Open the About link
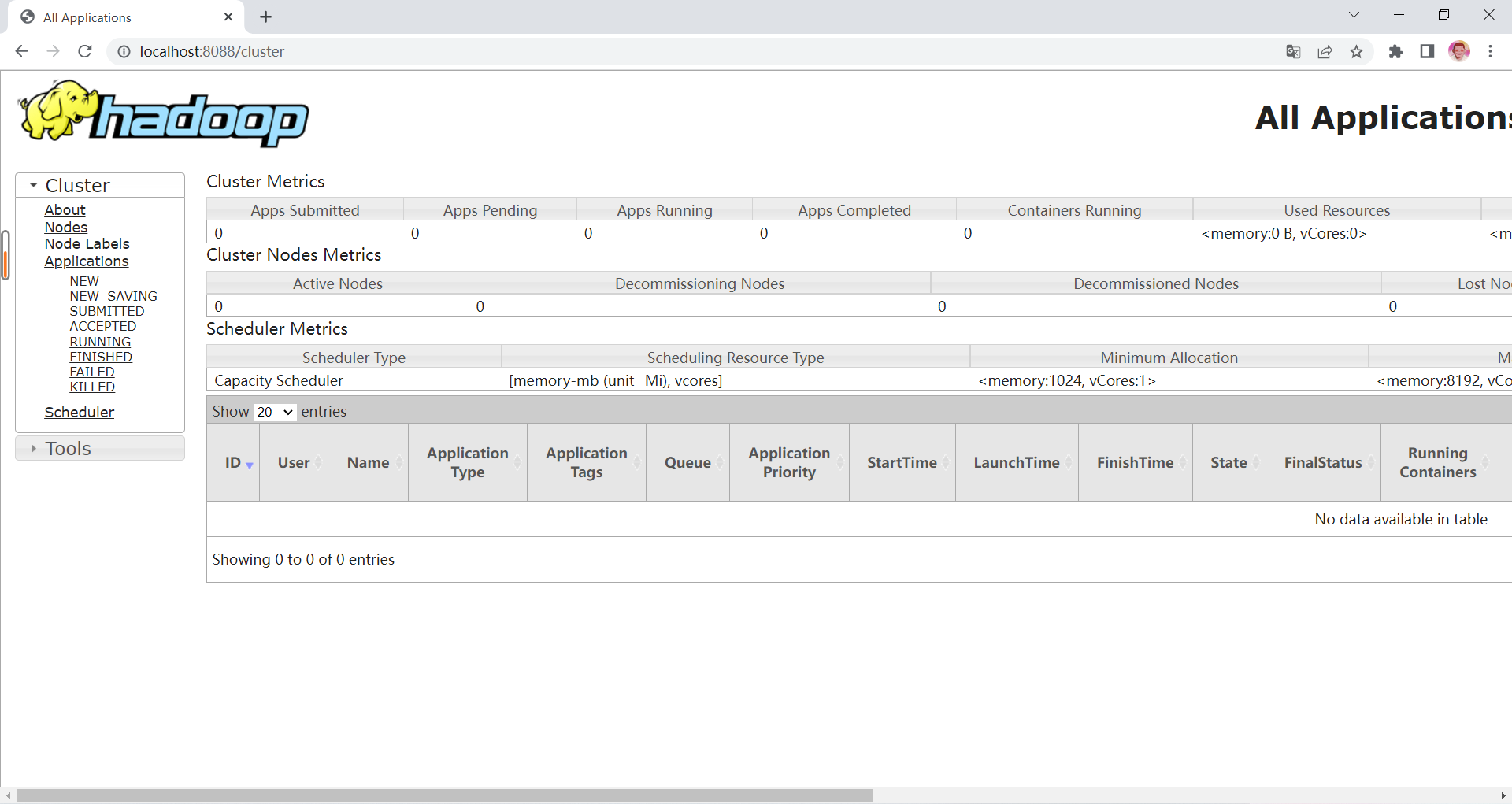Image resolution: width=1512 pixels, height=804 pixels. (x=65, y=210)
